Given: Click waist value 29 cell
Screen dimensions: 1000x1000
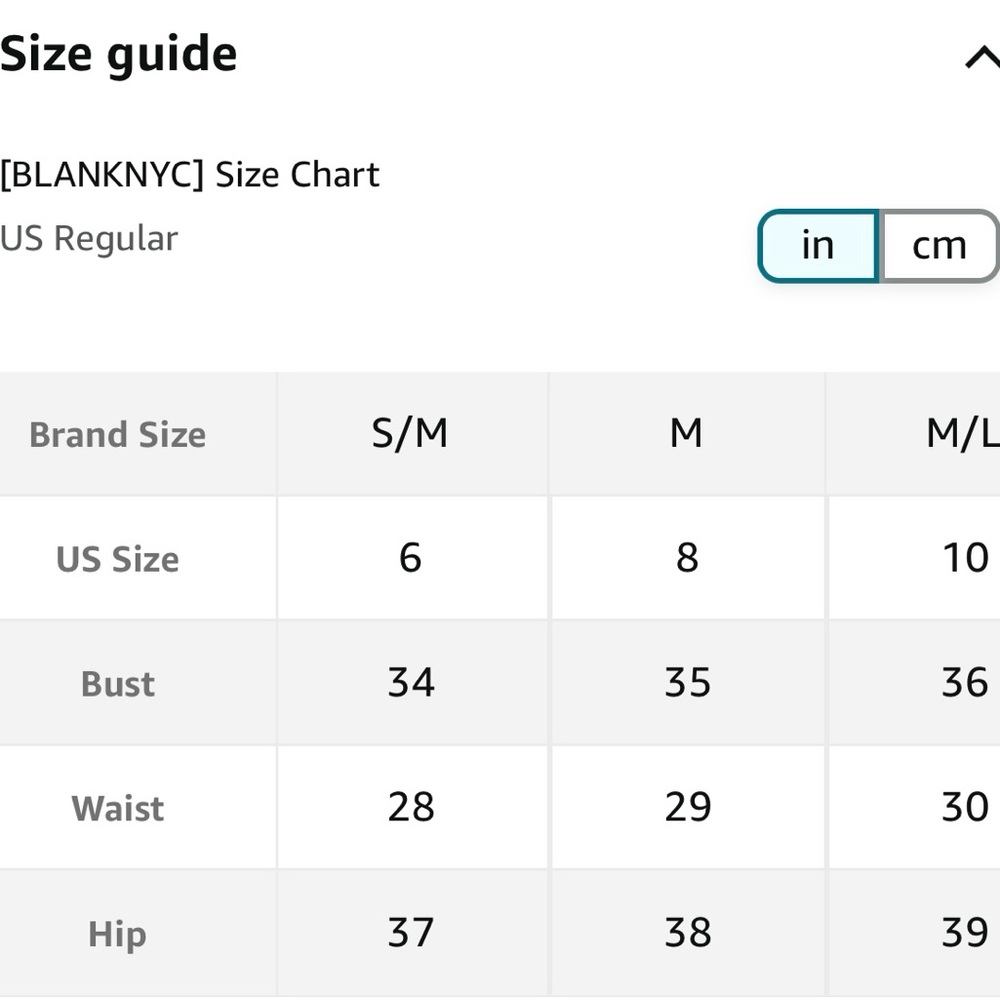Looking at the screenshot, I should coord(688,807).
